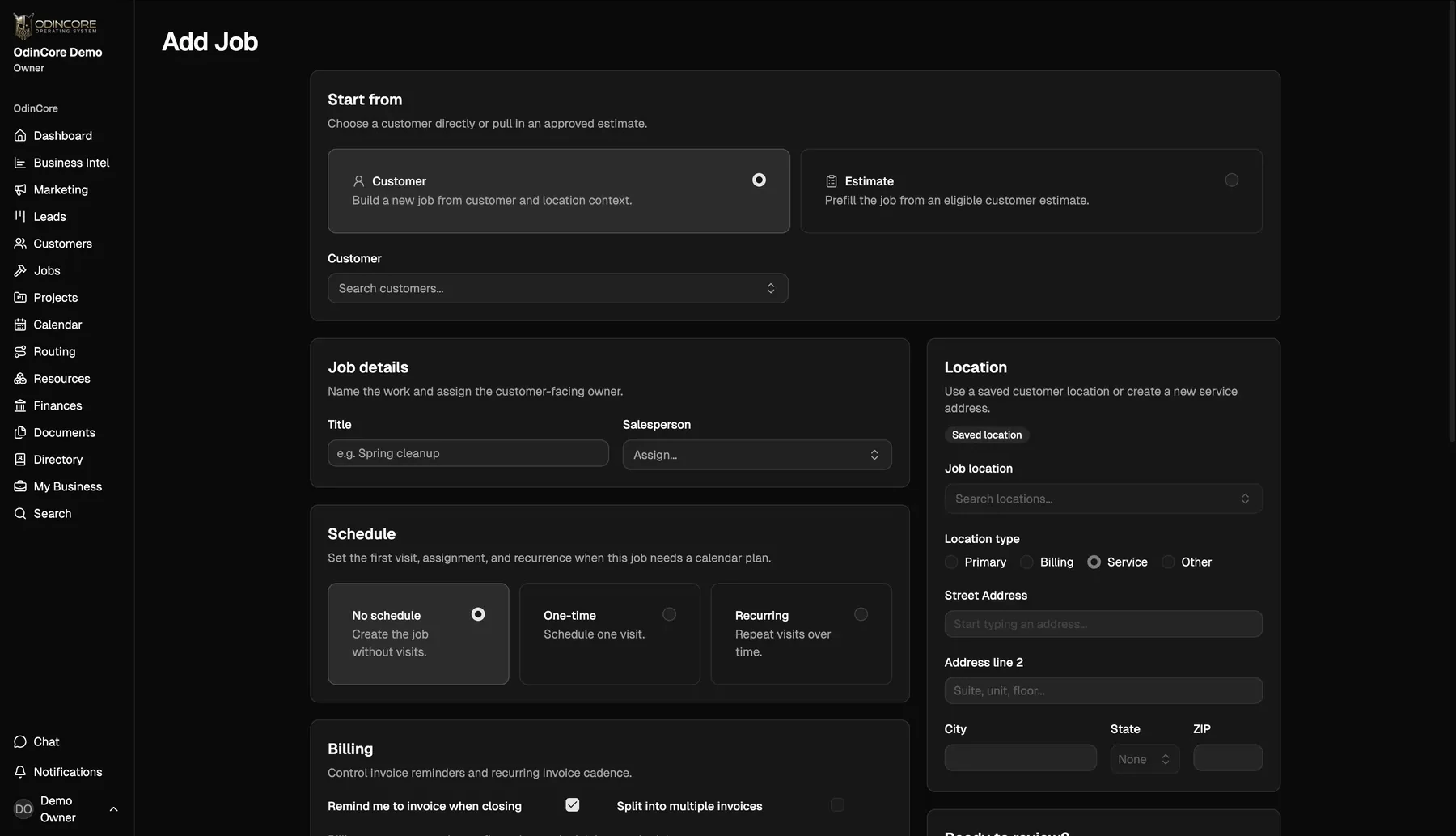Select the One-time schedule option
The width and height of the screenshot is (1456, 836).
(610, 634)
